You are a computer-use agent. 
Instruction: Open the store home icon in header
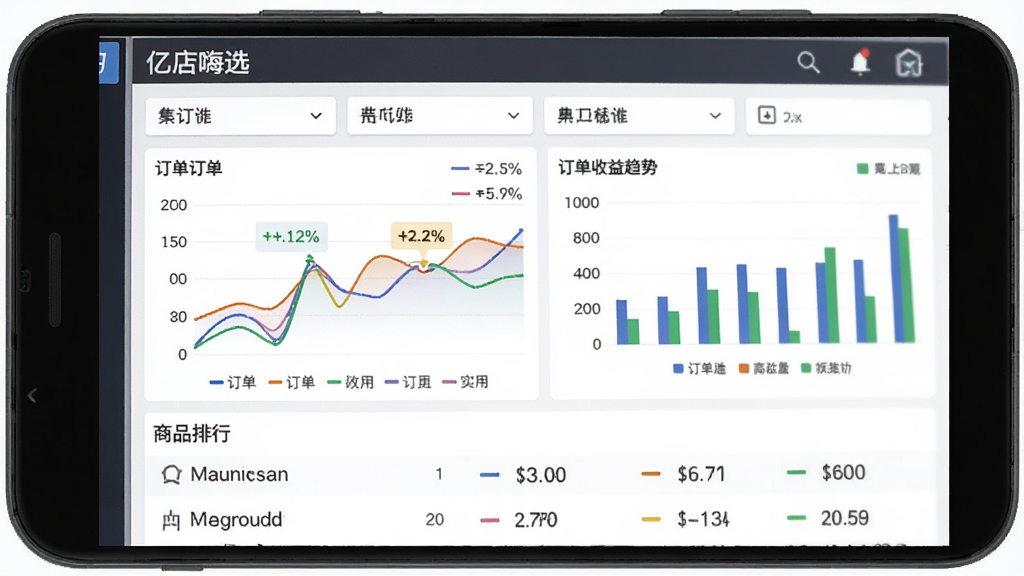(908, 63)
